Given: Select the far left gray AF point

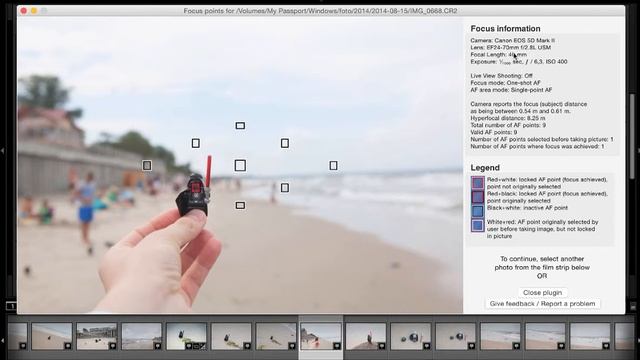Looking at the screenshot, I should [x=147, y=165].
